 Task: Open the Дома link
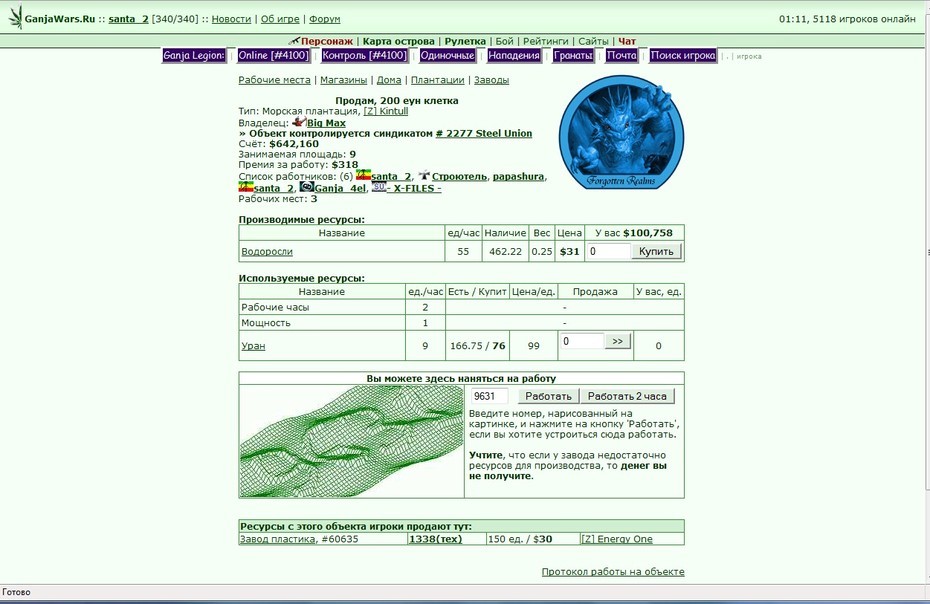tap(389, 80)
